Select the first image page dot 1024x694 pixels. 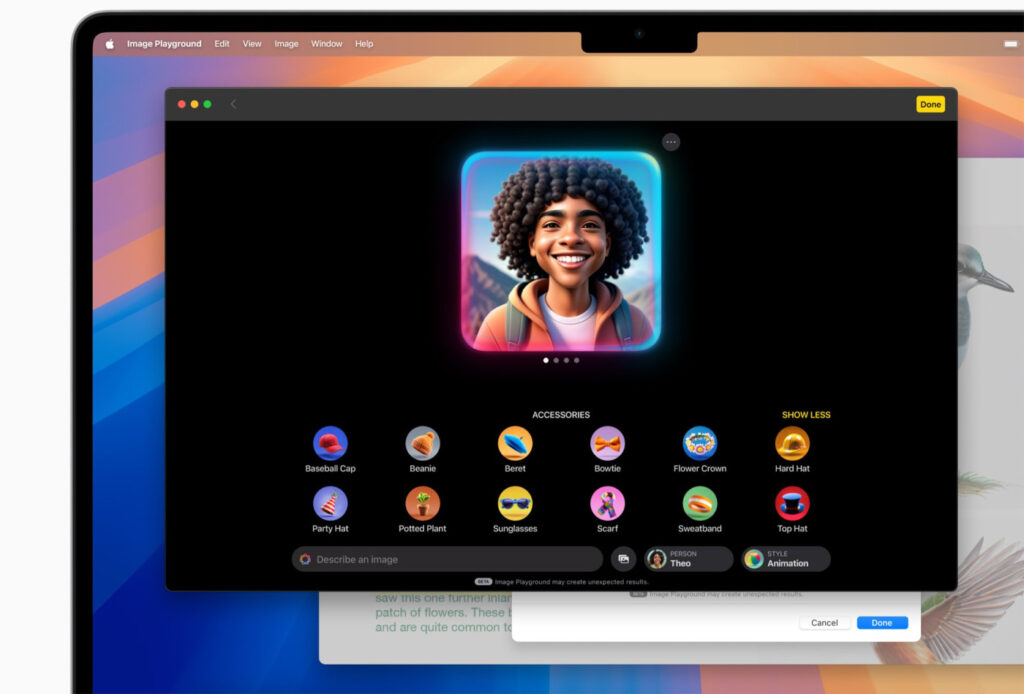tap(546, 360)
